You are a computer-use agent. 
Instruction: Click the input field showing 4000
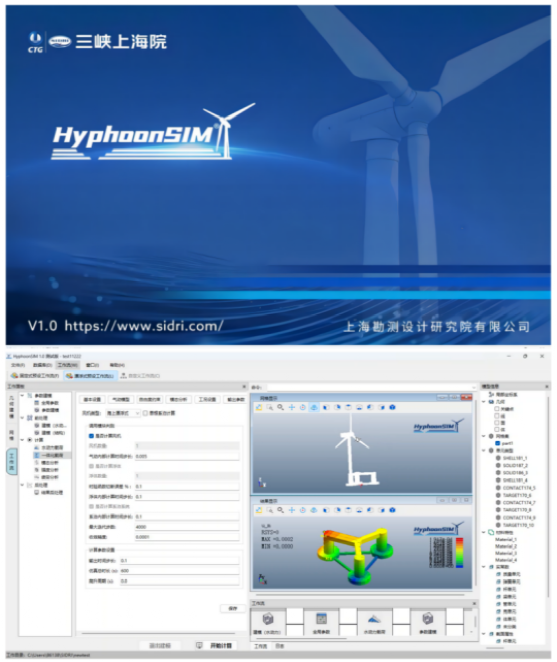[187, 527]
